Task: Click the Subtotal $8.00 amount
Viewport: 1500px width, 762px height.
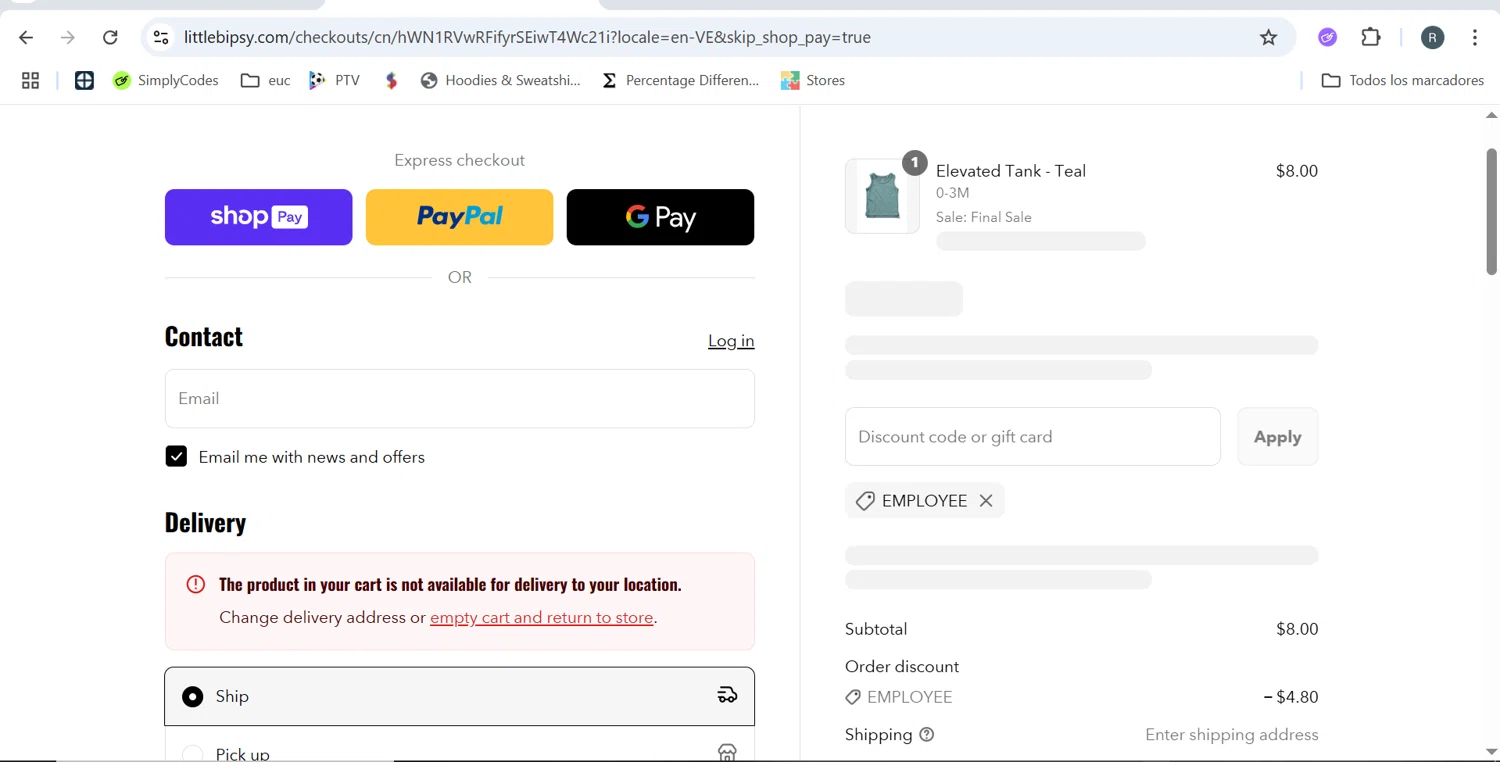Action: [1297, 629]
